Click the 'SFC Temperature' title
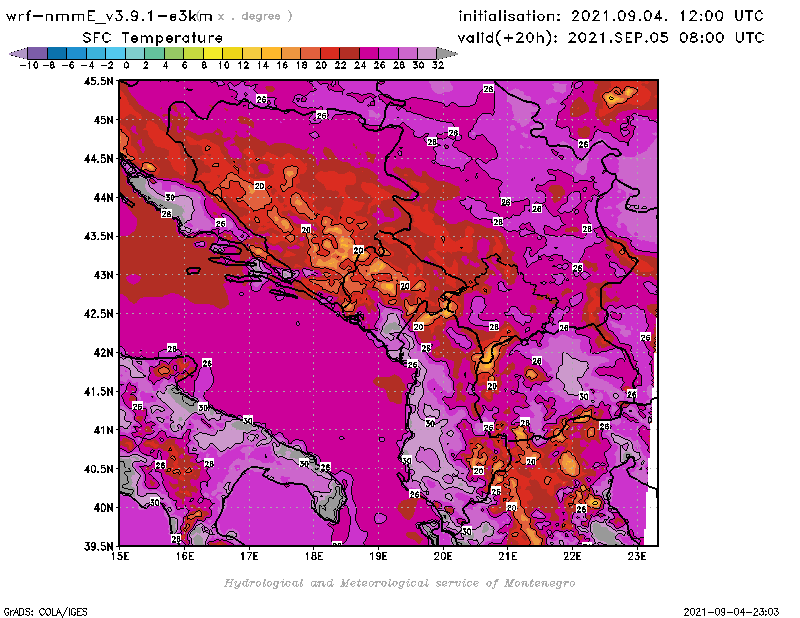Image resolution: width=800 pixels, height=618 pixels. [153, 38]
